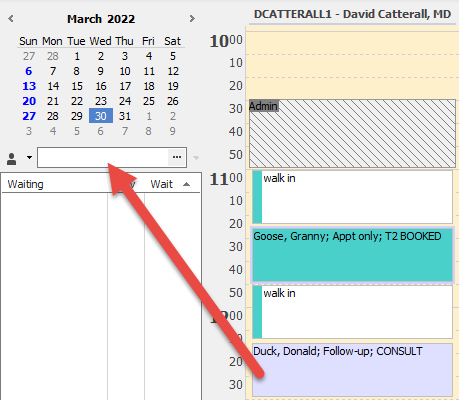Screen dimensions: 459x400
Task: Select the 11:50 walk in slot
Action: [x=352, y=312]
